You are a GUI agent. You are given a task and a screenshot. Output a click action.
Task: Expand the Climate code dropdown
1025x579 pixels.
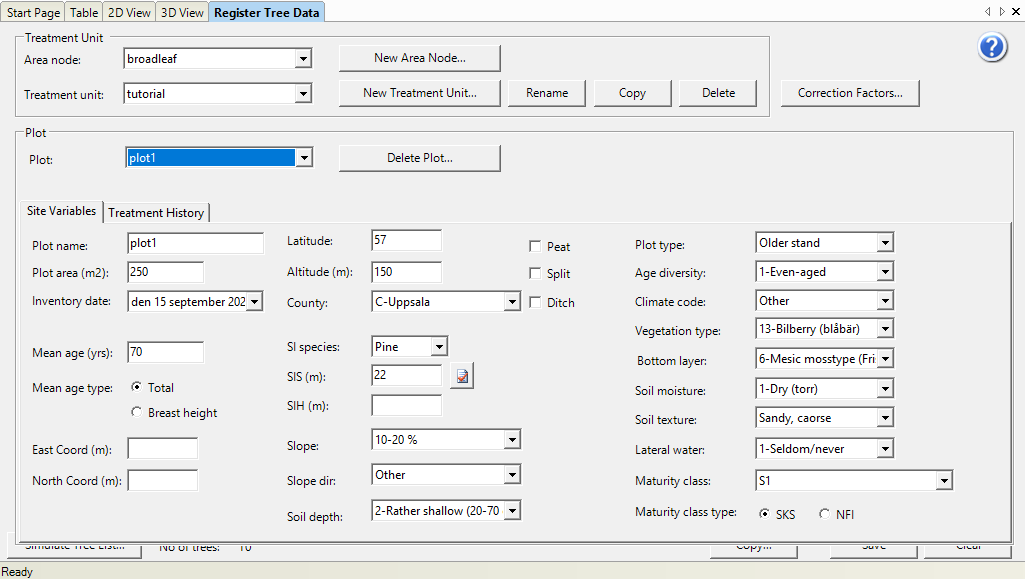click(884, 301)
